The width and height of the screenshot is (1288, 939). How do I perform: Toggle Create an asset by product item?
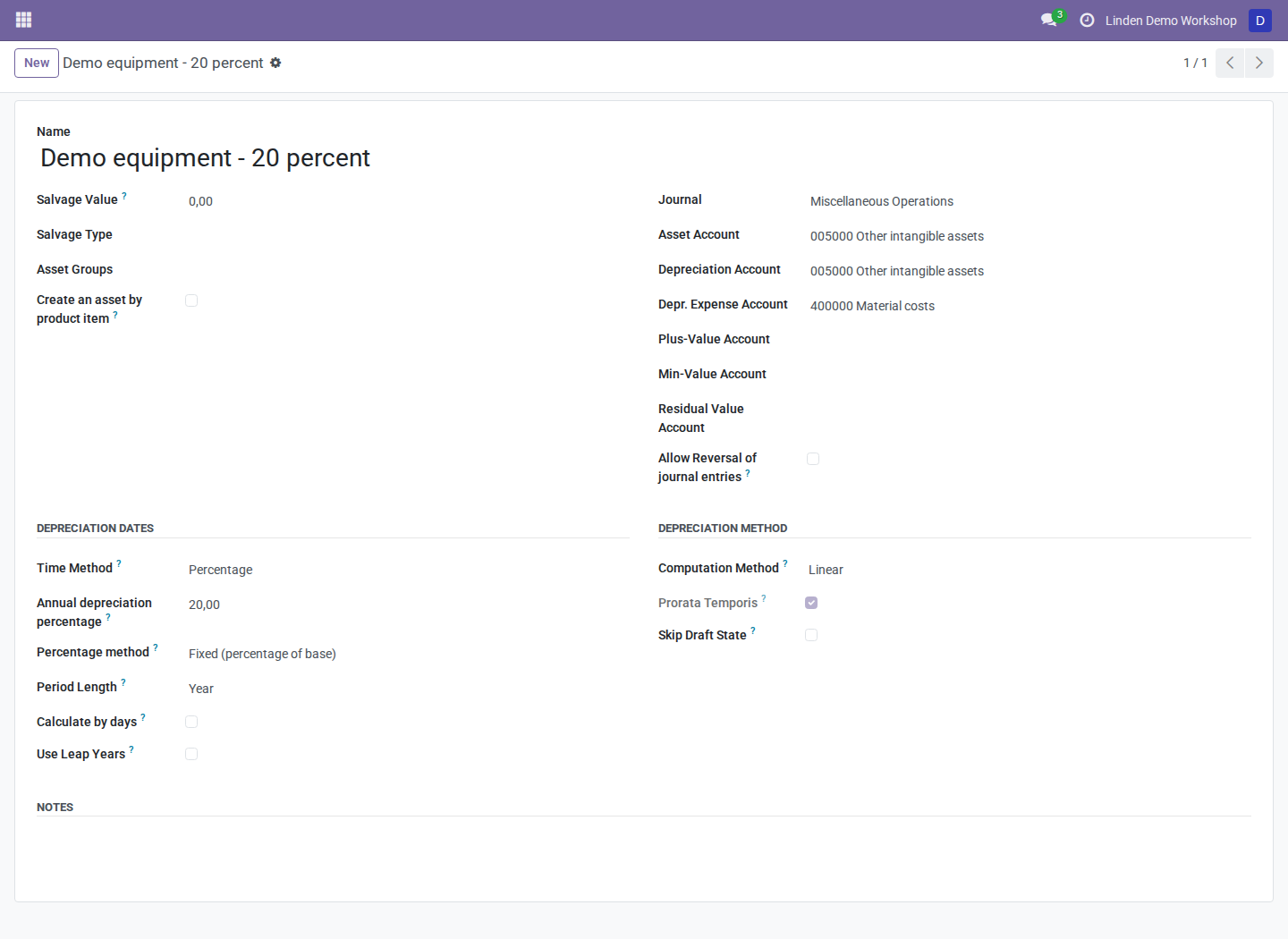coord(191,300)
